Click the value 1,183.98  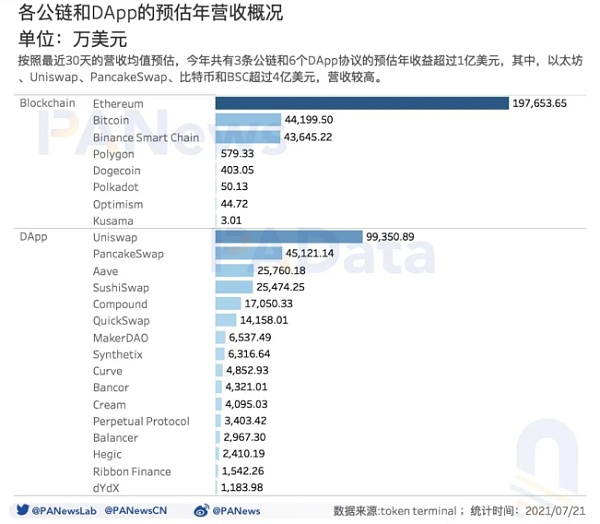point(243,487)
